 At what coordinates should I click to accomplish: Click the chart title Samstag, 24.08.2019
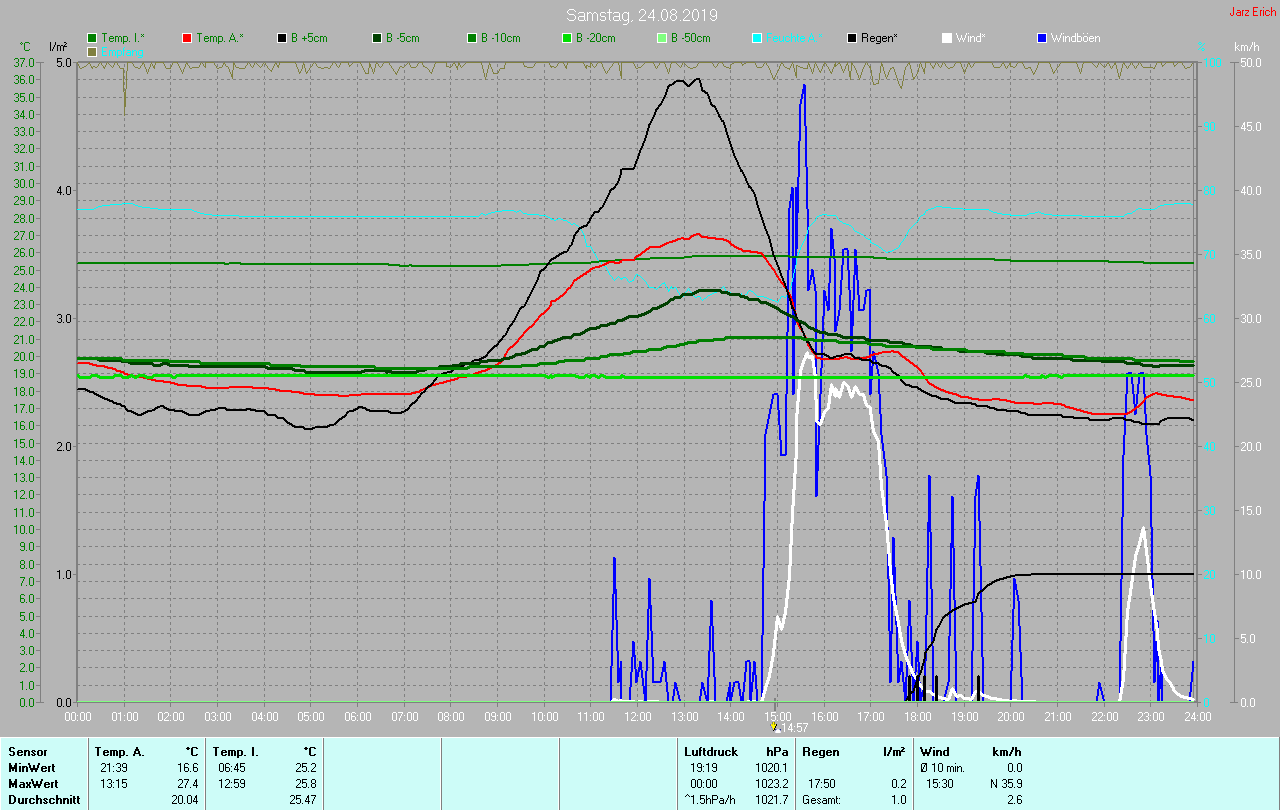coord(641,15)
